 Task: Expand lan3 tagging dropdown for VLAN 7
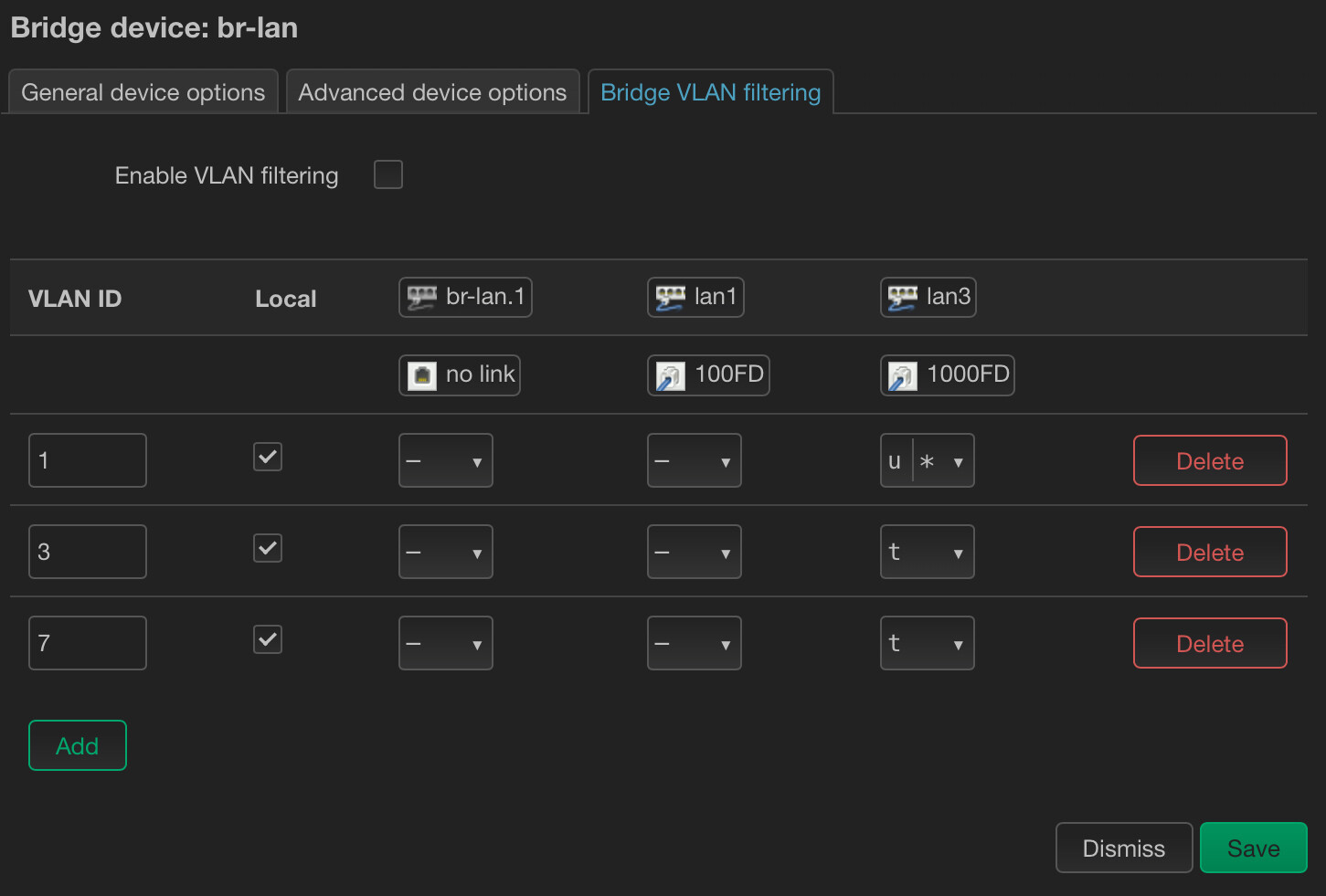(x=927, y=644)
